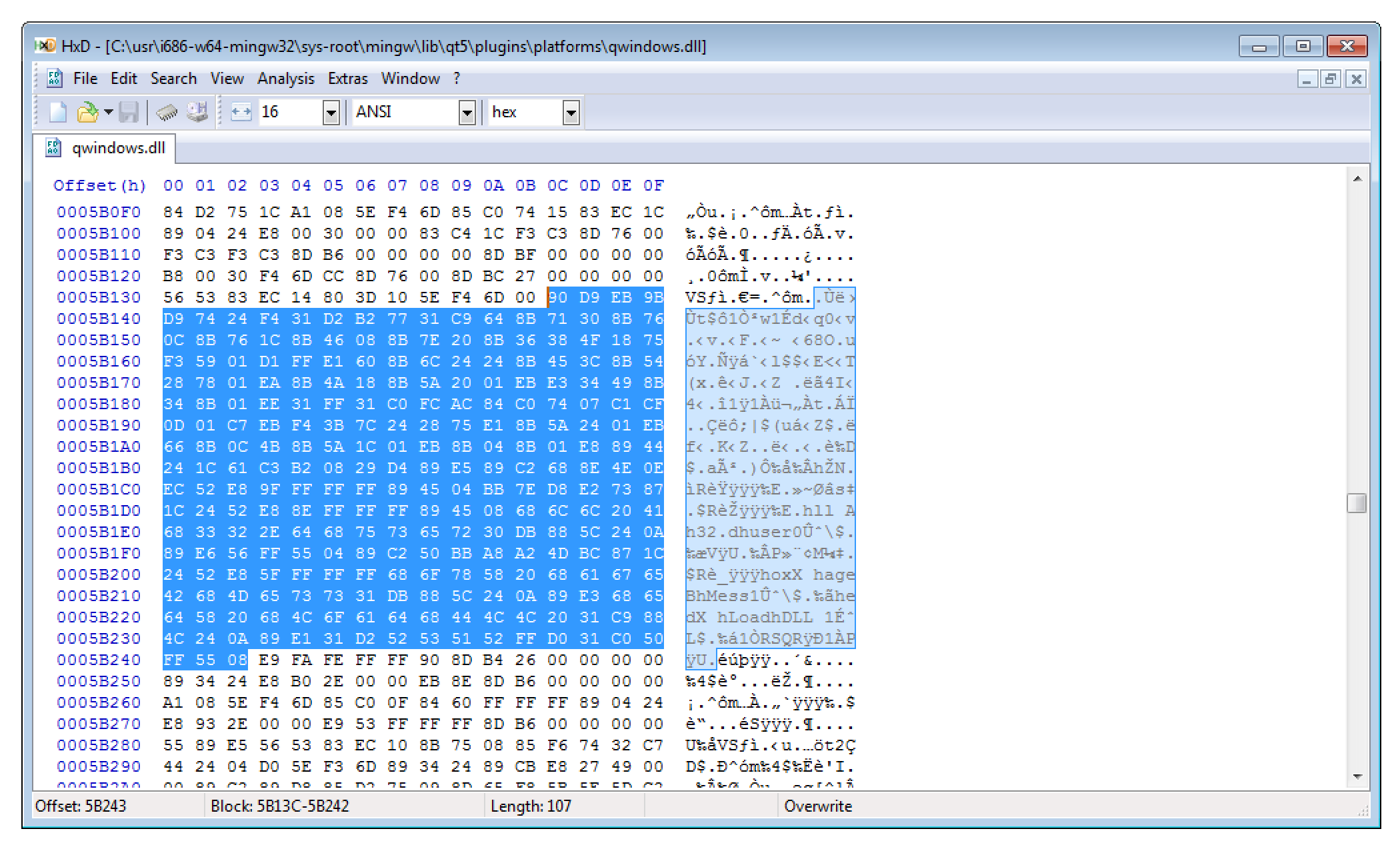Click byte 90 in row 0005B130
This screenshot has height=845, width=1400.
(558, 298)
